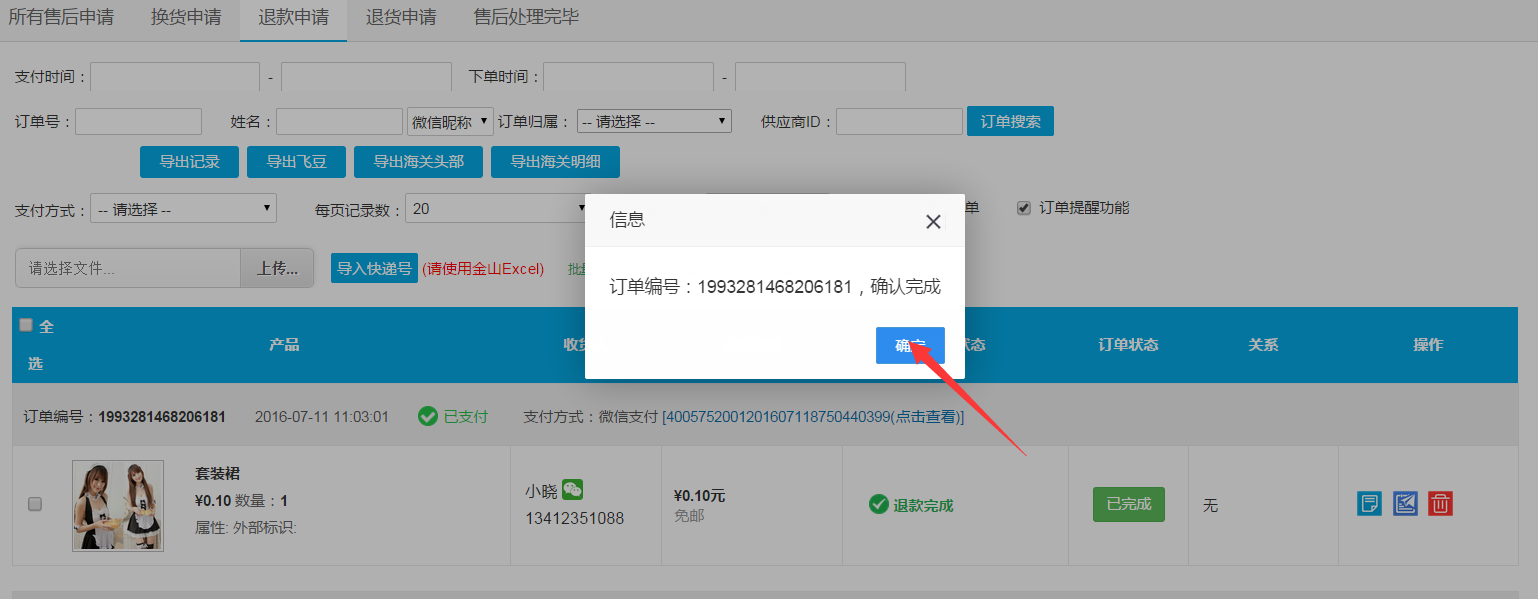
Task: Open the 套装裙 product thumbnail
Action: pos(117,506)
